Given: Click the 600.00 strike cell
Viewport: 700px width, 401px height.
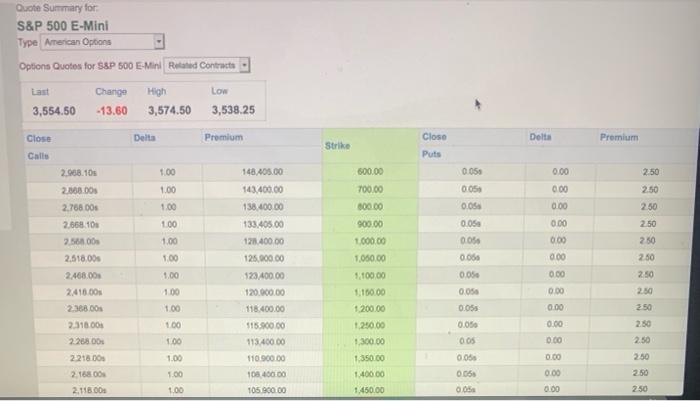Looking at the screenshot, I should (x=370, y=172).
